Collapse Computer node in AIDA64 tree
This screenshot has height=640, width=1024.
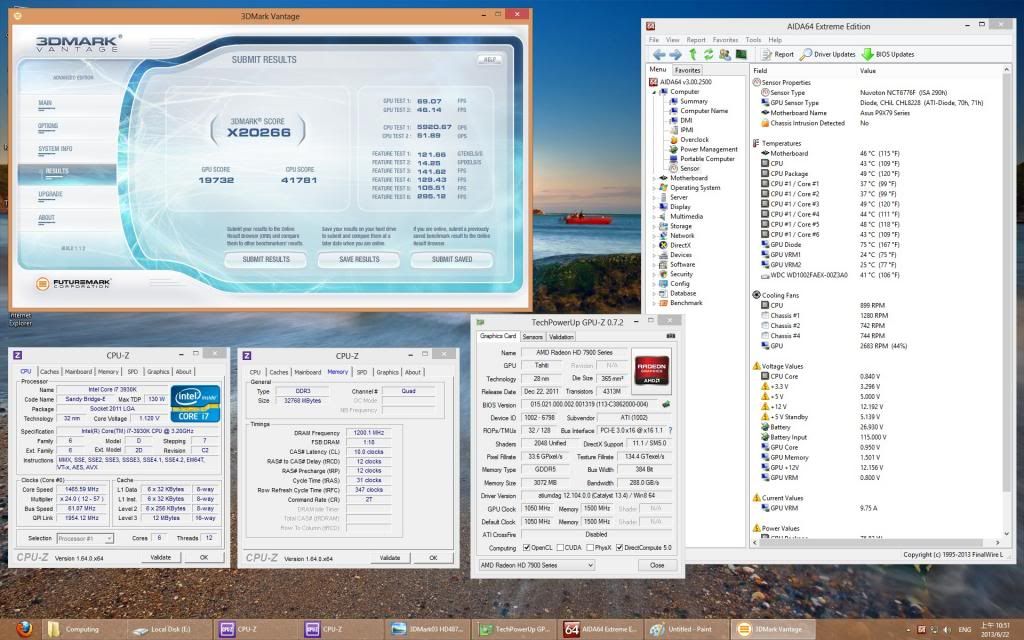654,92
